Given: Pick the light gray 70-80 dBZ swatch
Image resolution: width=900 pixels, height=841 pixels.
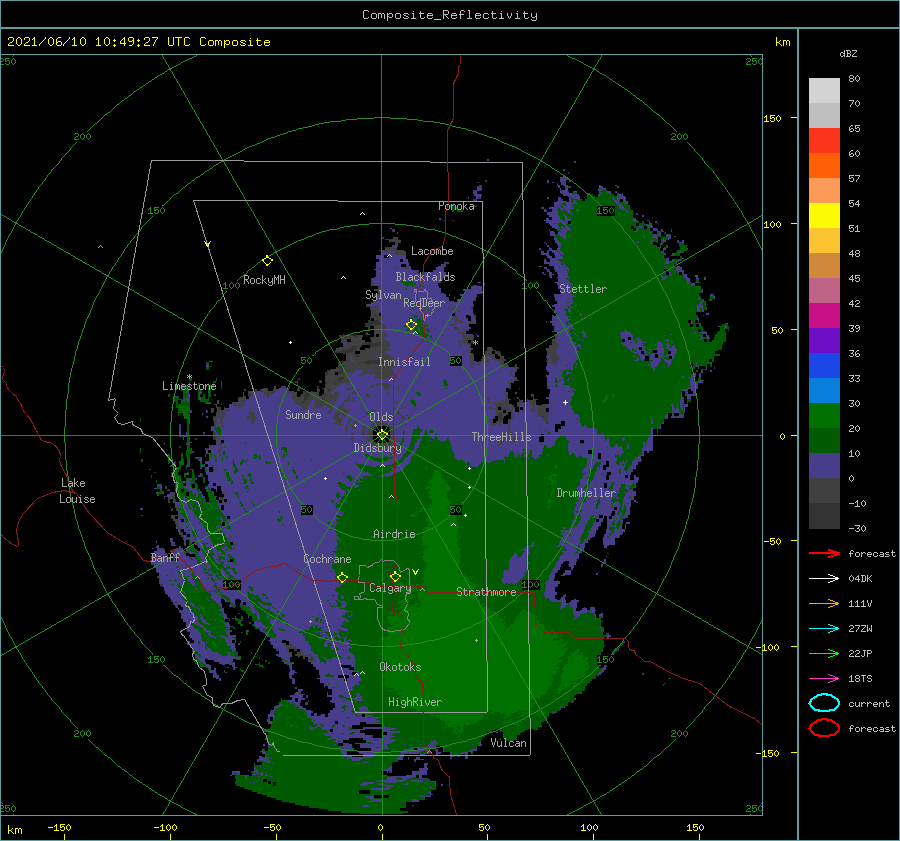Looking at the screenshot, I should pyautogui.click(x=824, y=91).
